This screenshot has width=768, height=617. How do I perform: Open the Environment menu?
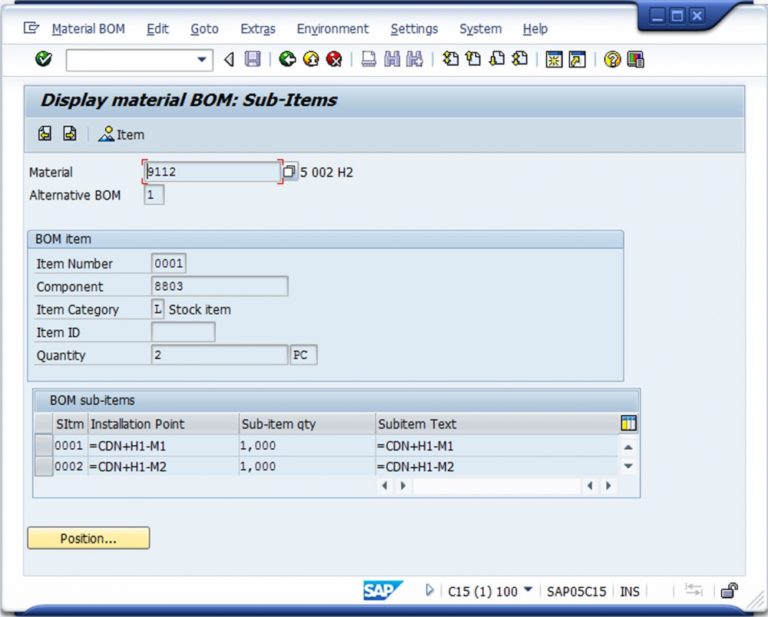[x=332, y=29]
